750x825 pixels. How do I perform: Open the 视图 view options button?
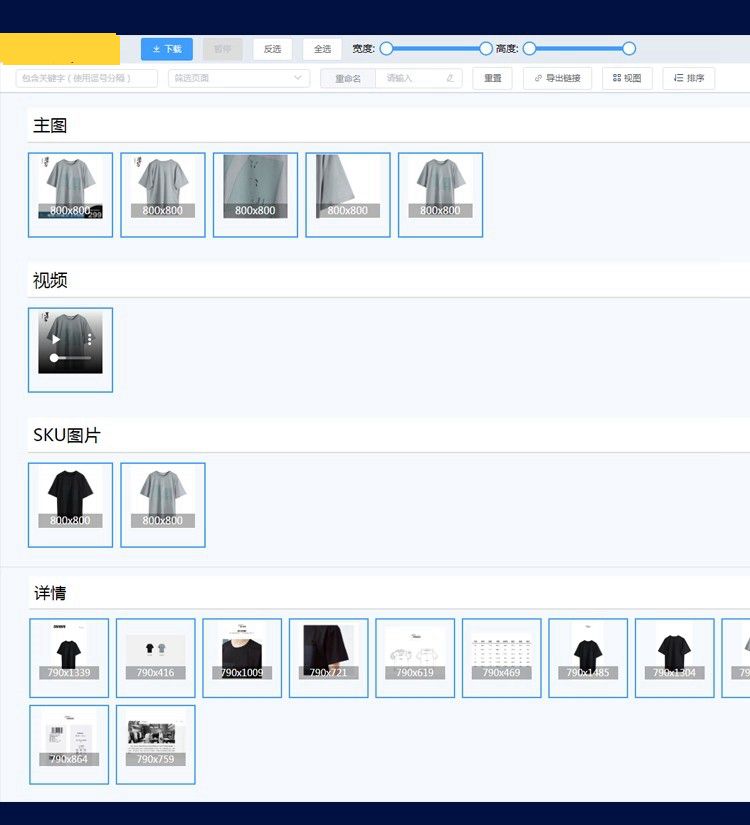coord(627,78)
